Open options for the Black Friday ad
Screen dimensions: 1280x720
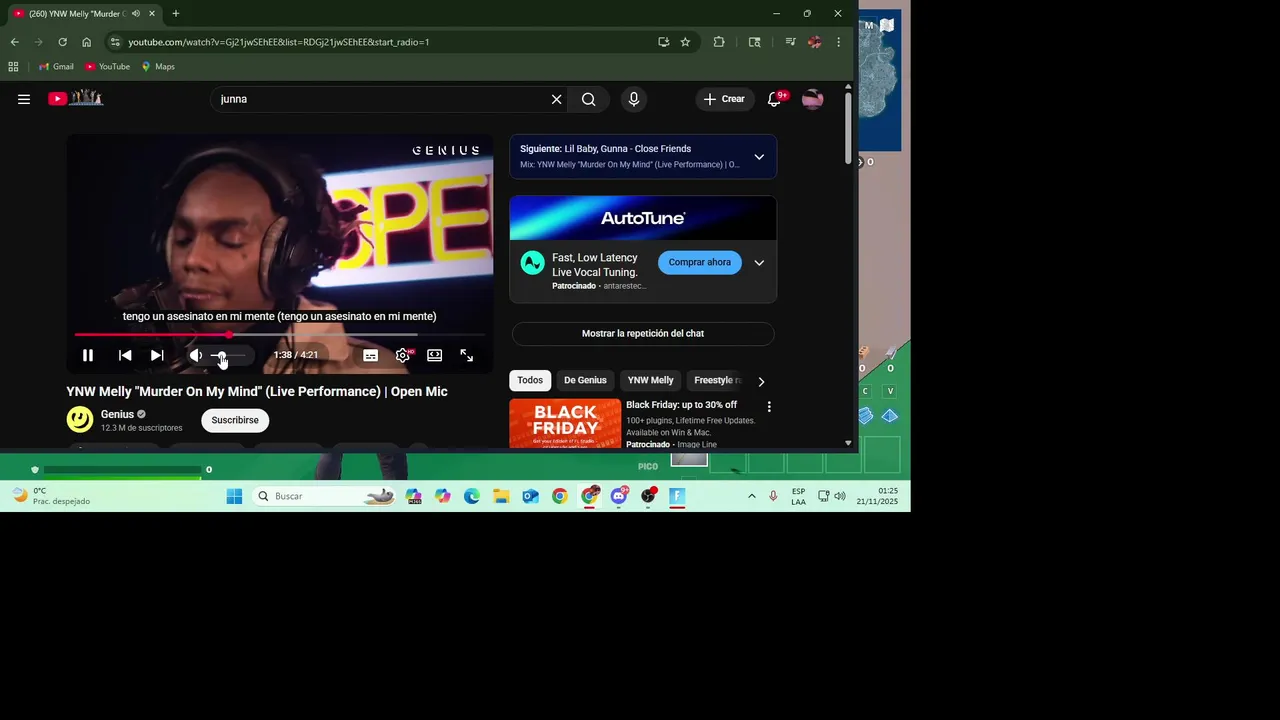point(769,407)
